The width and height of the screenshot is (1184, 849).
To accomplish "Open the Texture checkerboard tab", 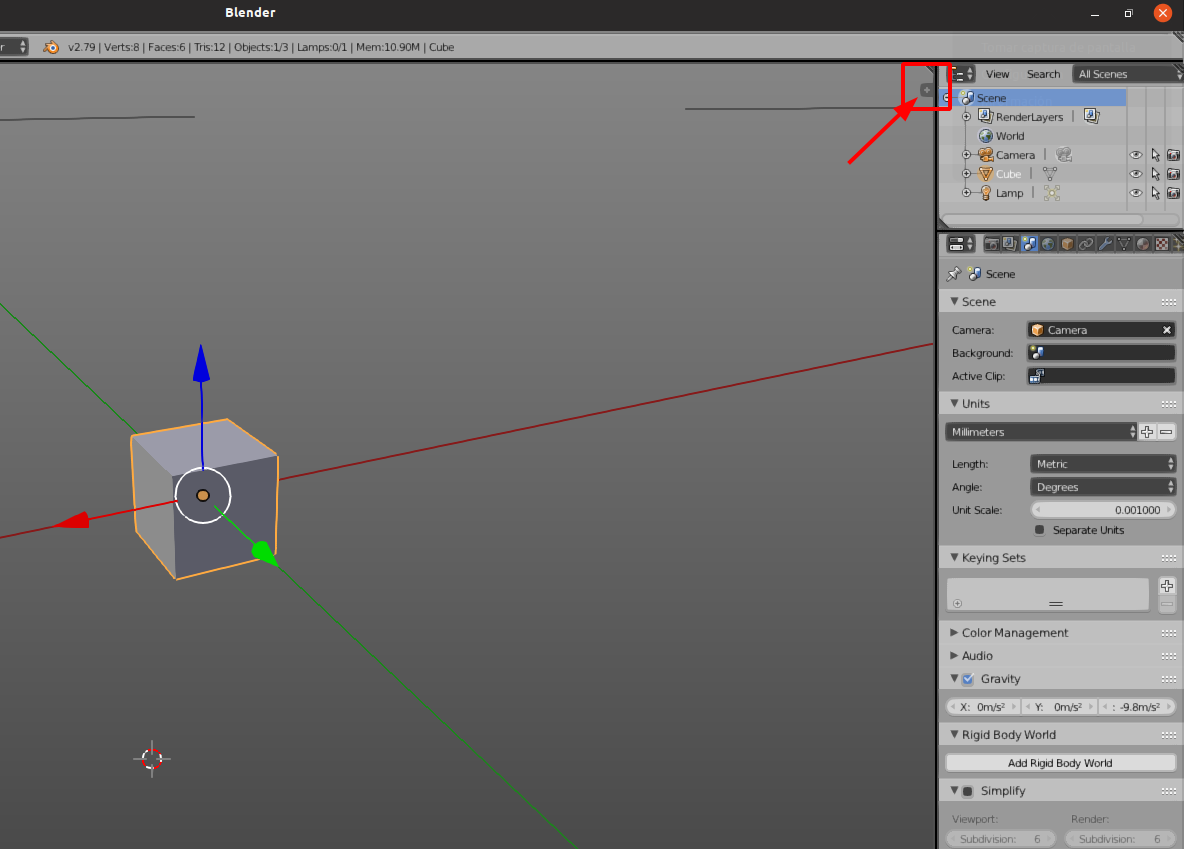I will point(1162,244).
